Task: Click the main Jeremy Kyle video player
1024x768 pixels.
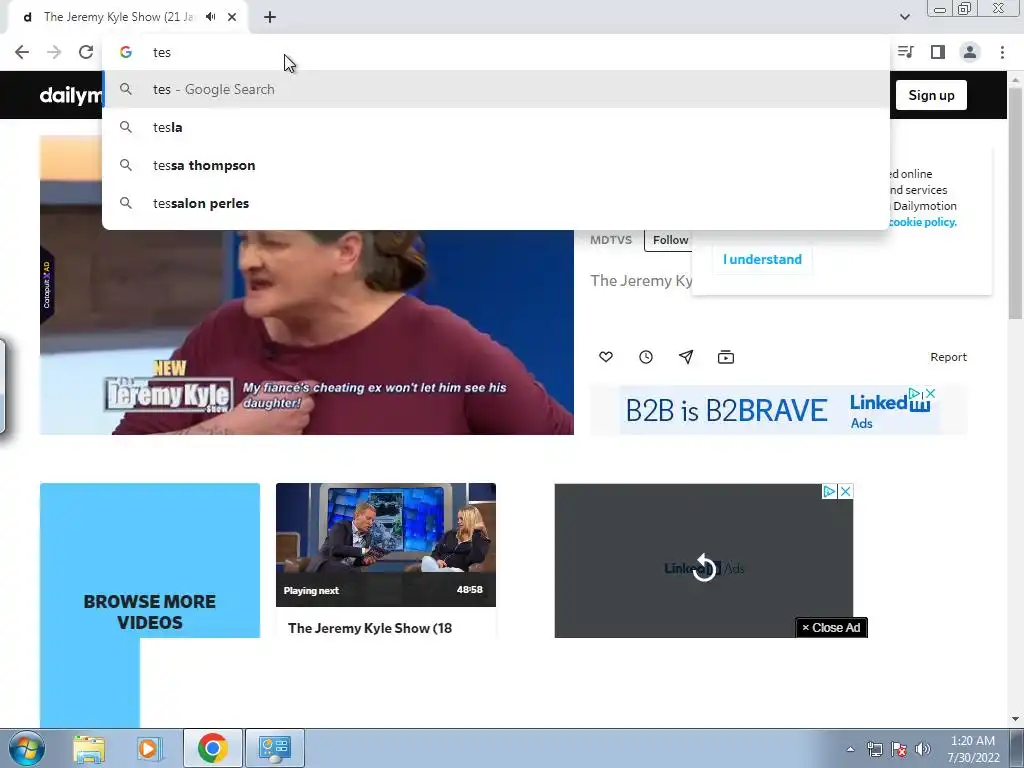Action: [x=307, y=332]
